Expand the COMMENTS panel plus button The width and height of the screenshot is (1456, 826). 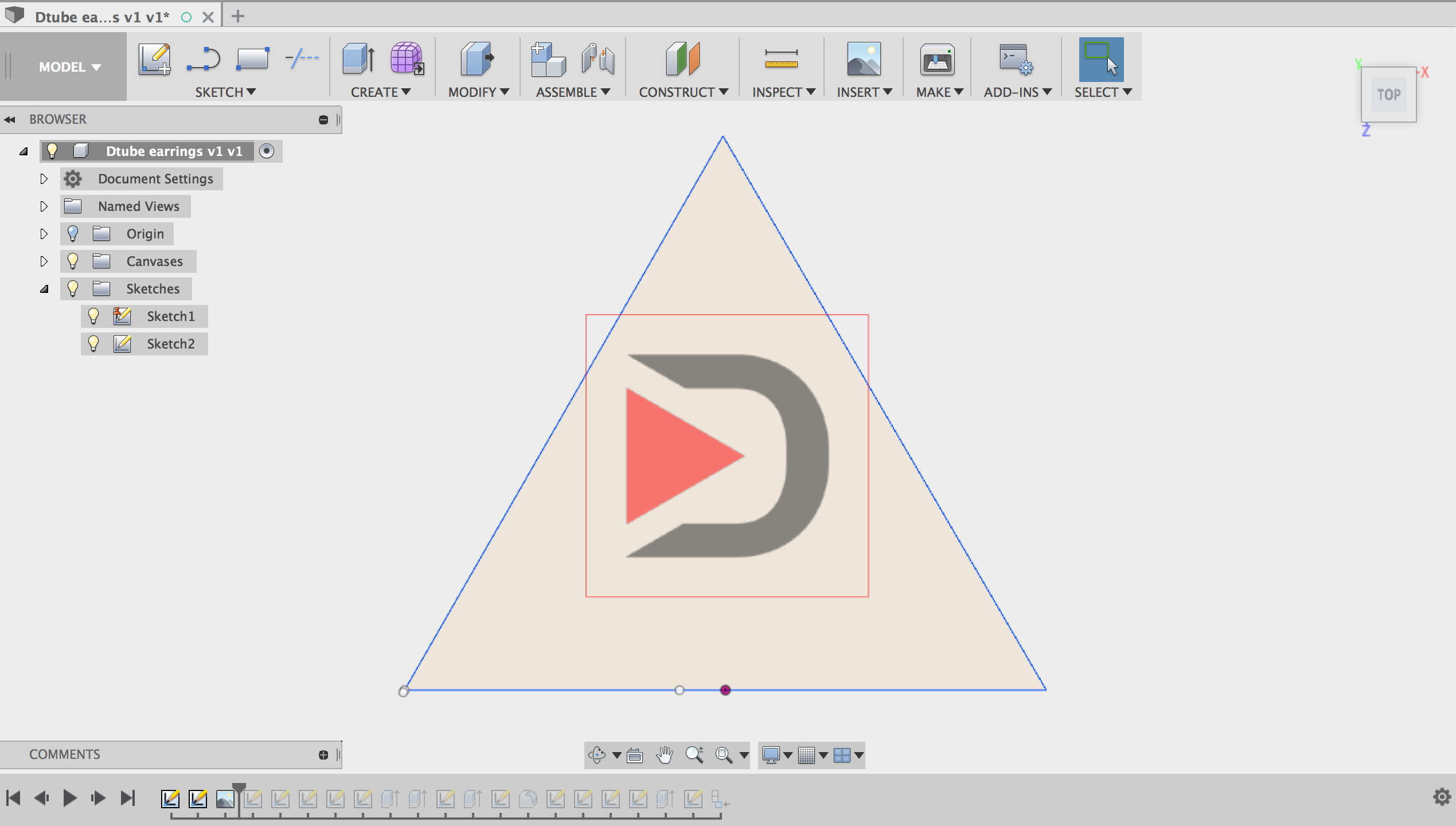pyautogui.click(x=323, y=755)
